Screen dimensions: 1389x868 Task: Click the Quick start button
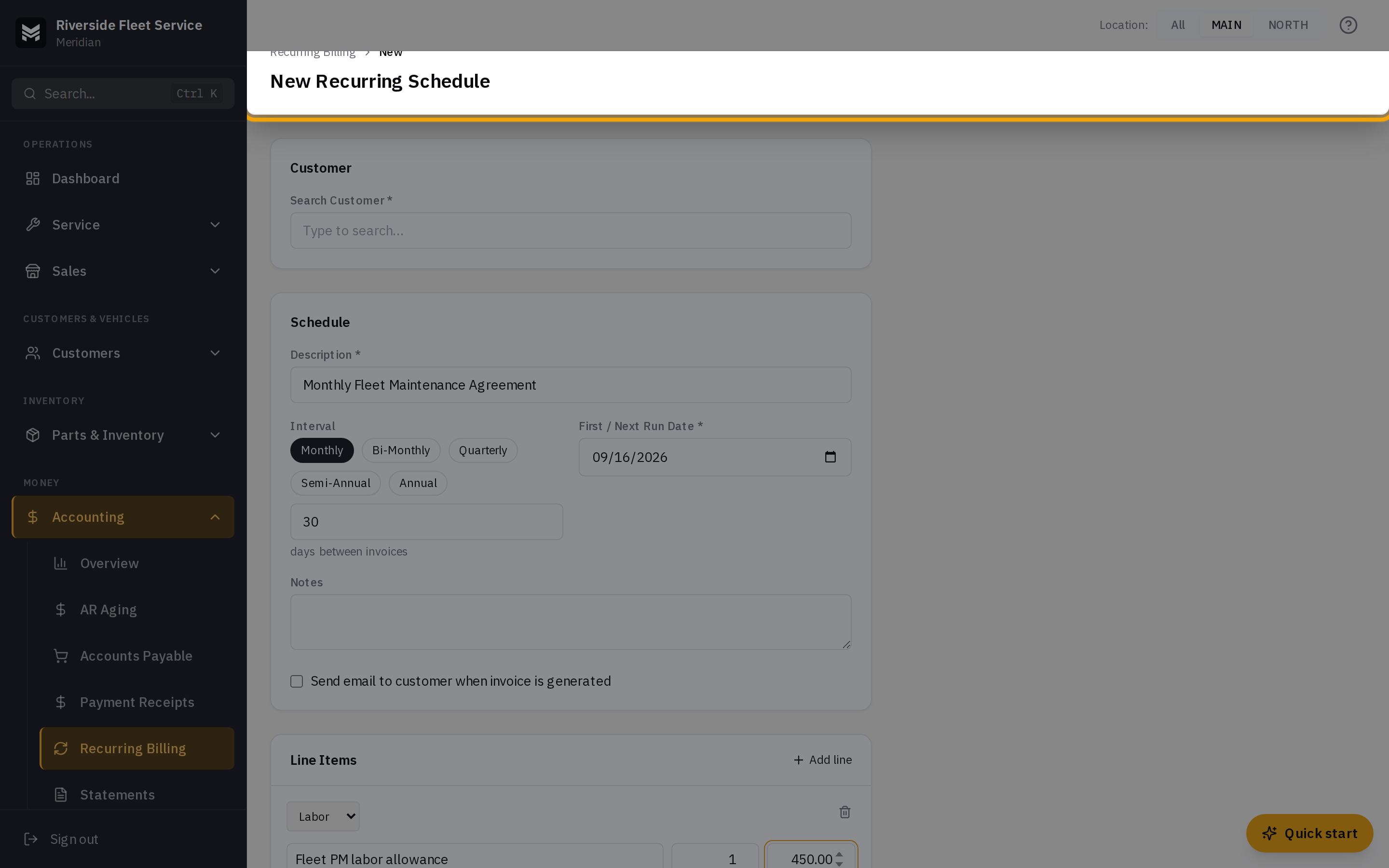(1310, 833)
